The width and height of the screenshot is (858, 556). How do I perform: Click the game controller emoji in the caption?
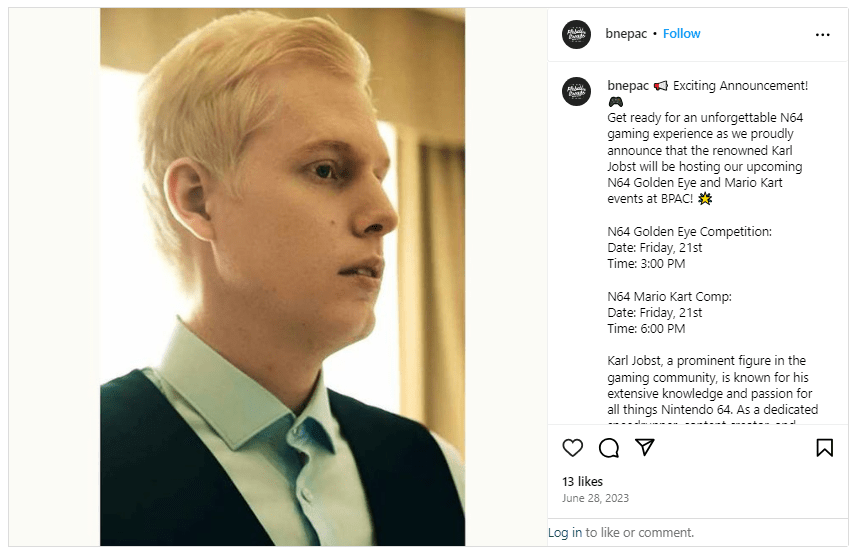(616, 102)
